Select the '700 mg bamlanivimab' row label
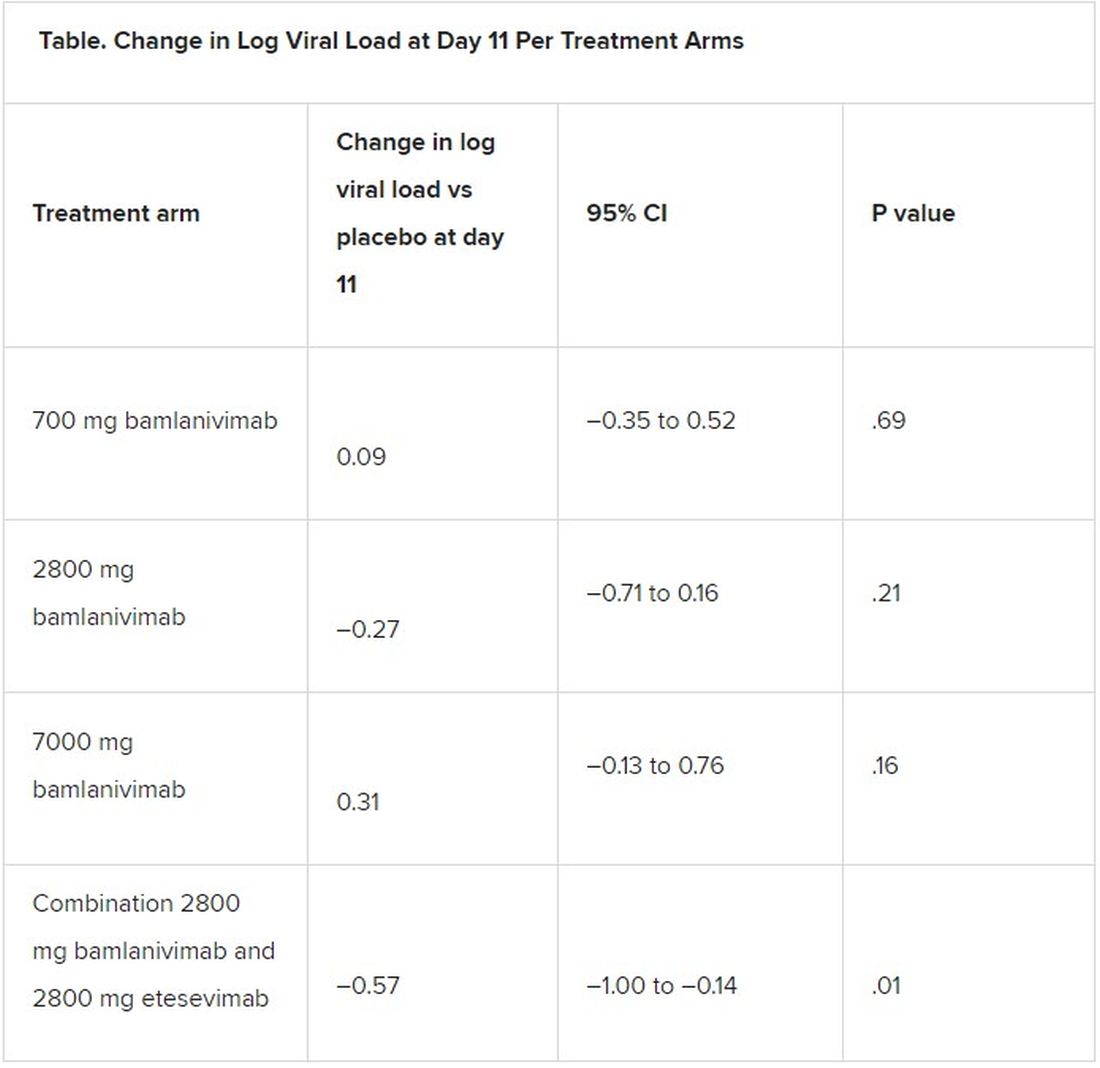Image resolution: width=1100 pixels, height=1068 pixels. [x=155, y=420]
